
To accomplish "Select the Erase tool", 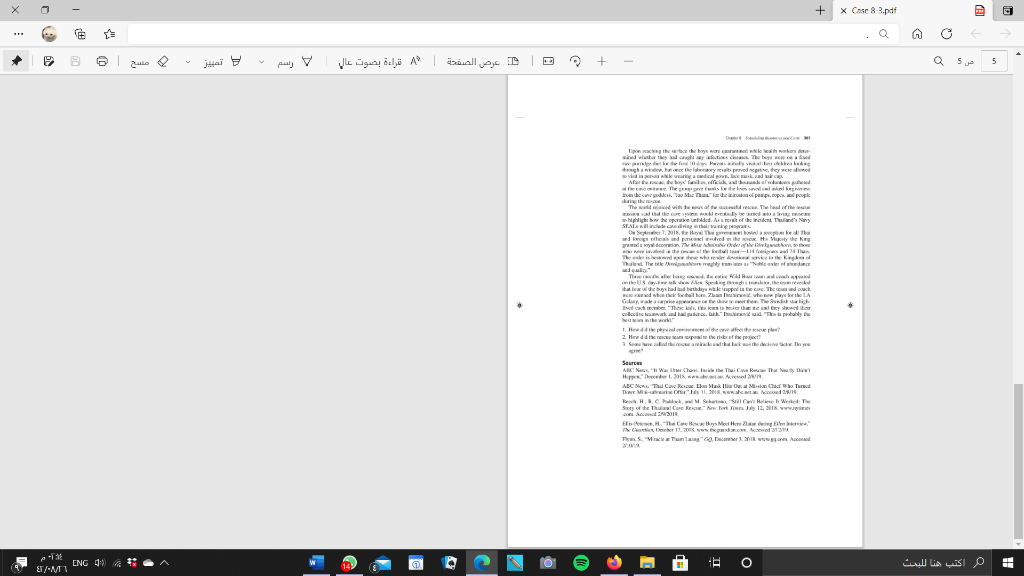I will 150,61.
